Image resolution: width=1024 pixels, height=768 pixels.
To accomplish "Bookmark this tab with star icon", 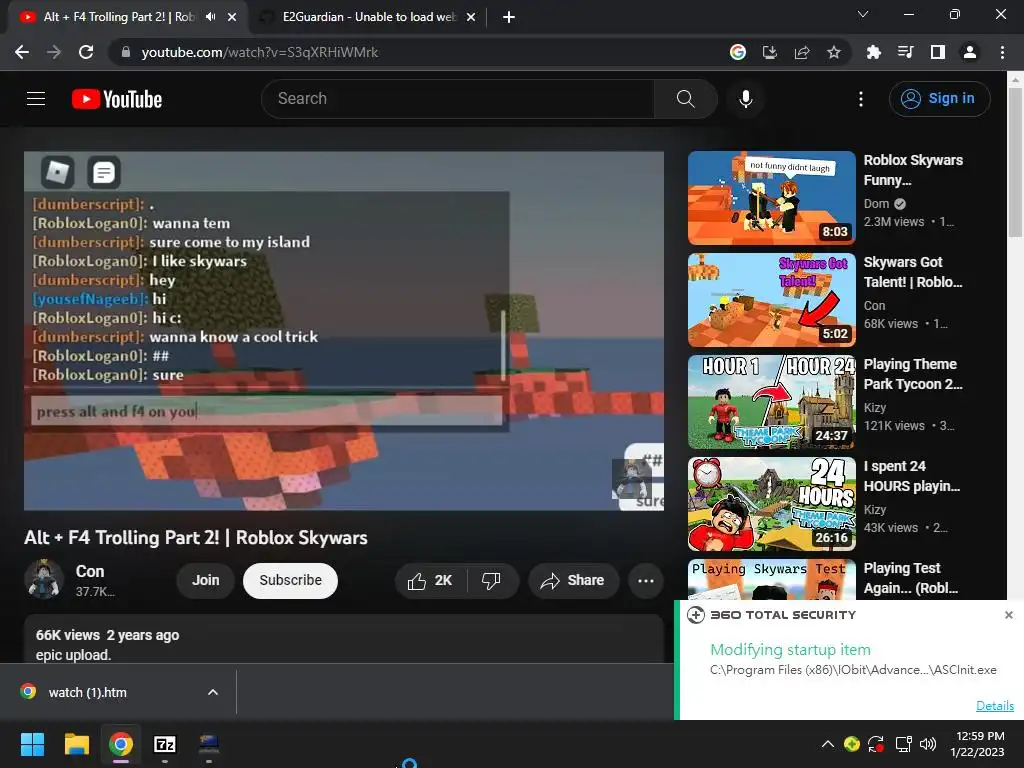I will tap(834, 52).
